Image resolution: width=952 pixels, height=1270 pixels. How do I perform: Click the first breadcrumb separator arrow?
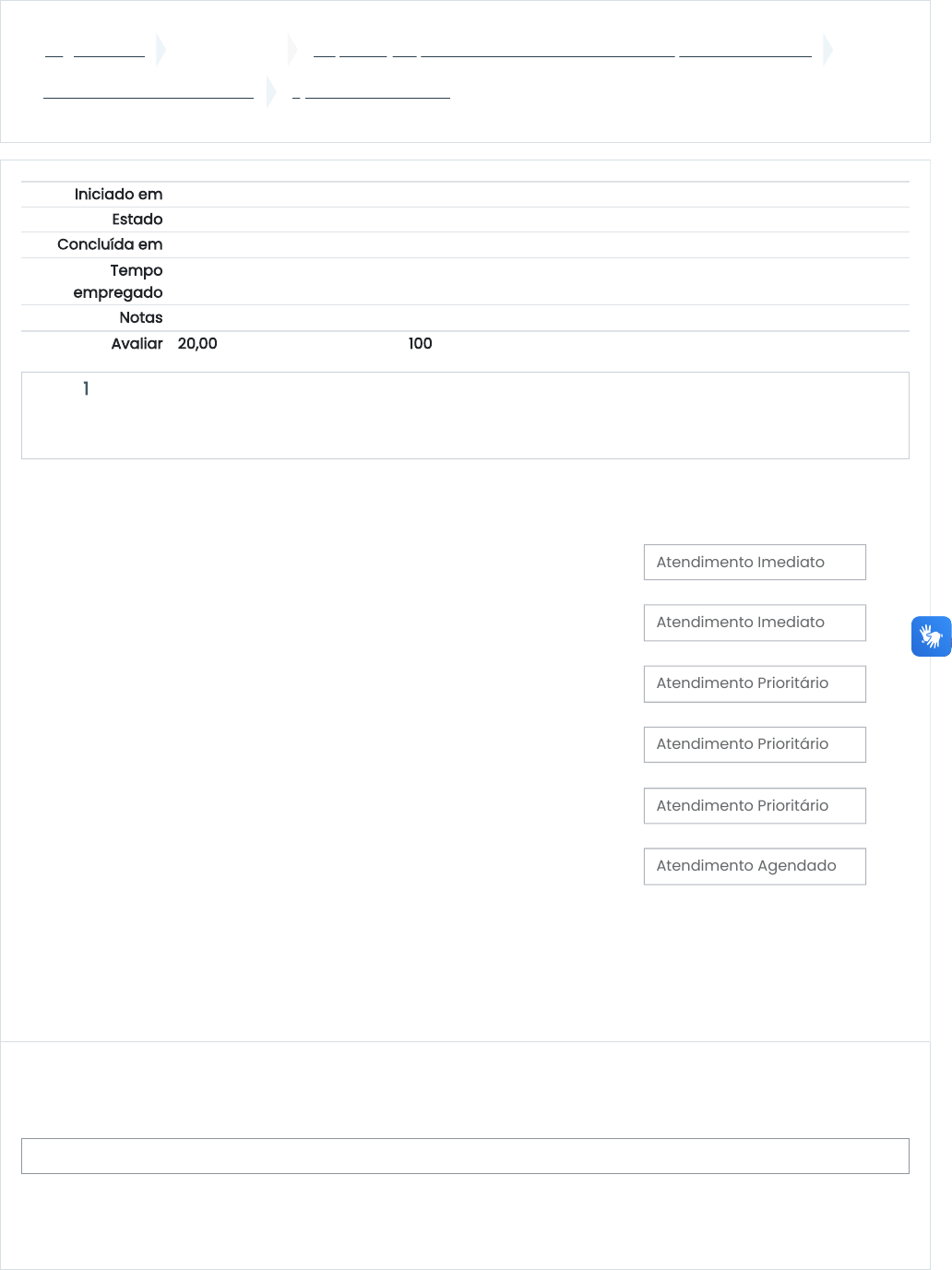[x=161, y=50]
